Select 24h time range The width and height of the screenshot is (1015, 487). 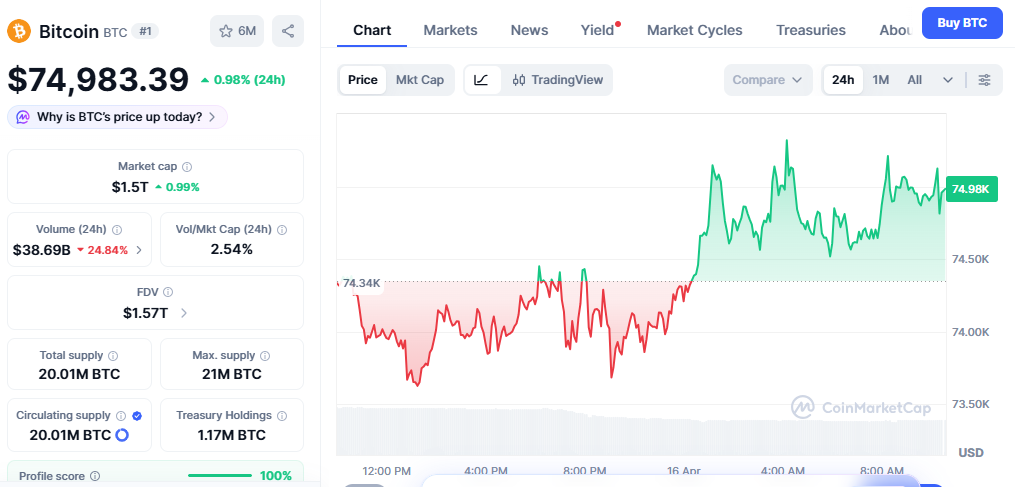pos(843,80)
